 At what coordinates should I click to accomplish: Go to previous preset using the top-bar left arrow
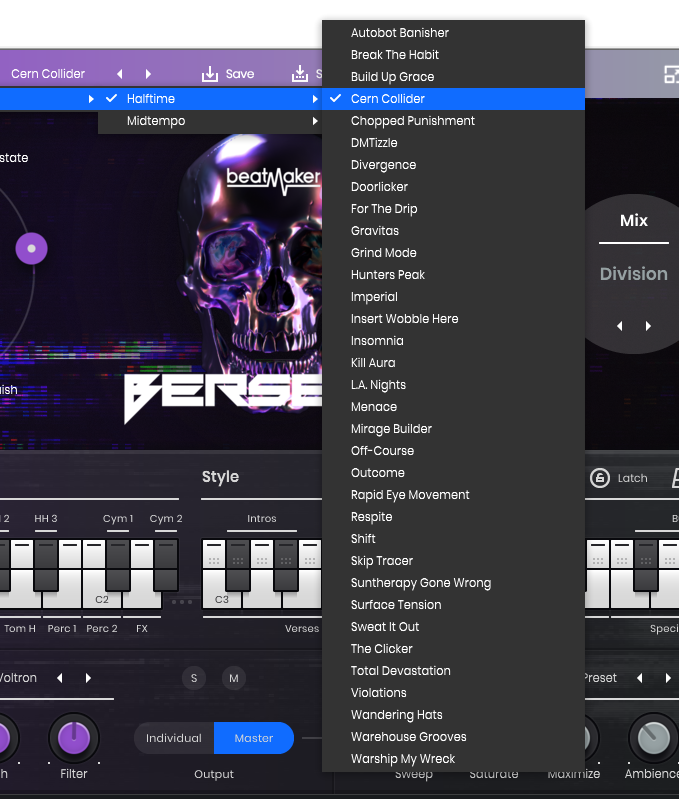[120, 74]
